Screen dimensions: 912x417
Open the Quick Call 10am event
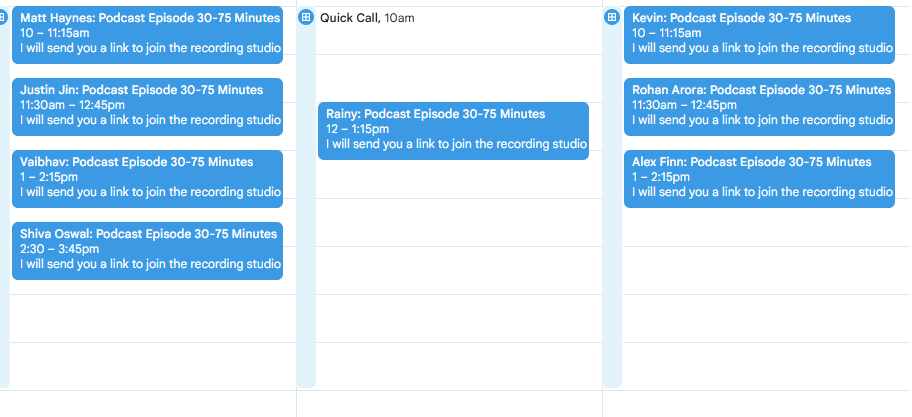pos(367,18)
